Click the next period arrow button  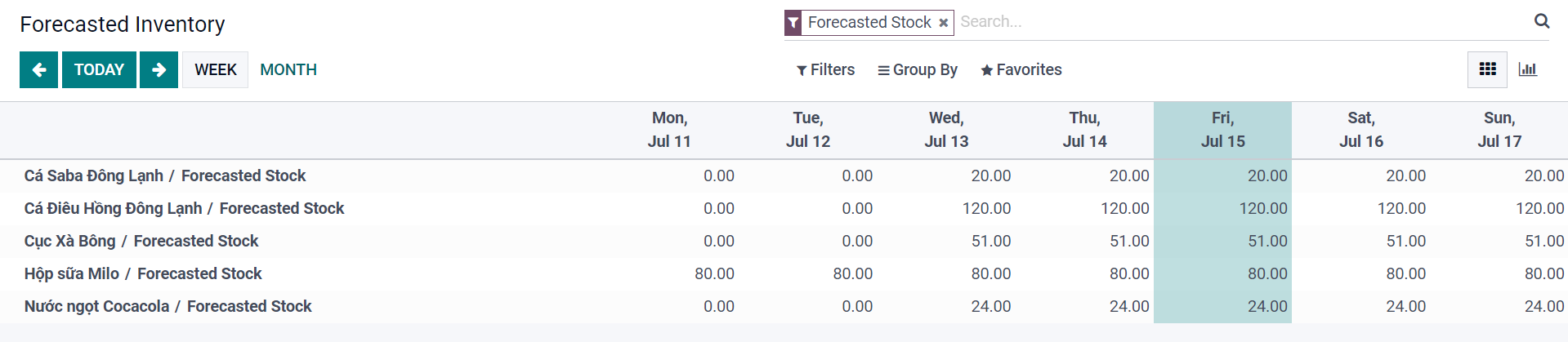pos(159,70)
